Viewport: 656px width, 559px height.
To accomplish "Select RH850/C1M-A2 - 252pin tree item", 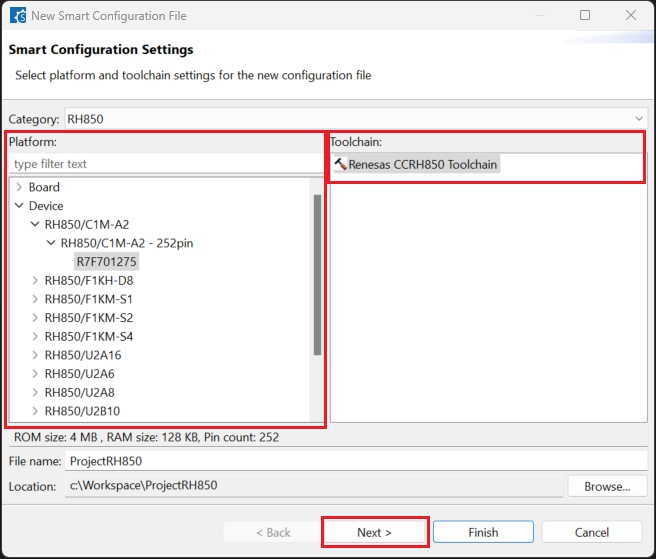I will [x=127, y=243].
